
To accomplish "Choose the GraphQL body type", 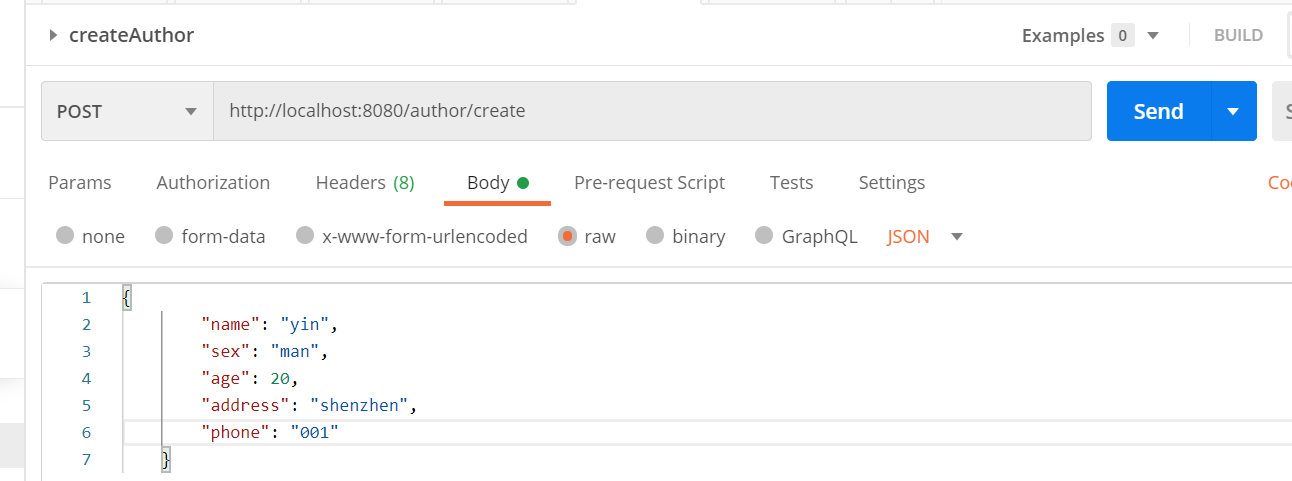I will 765,237.
